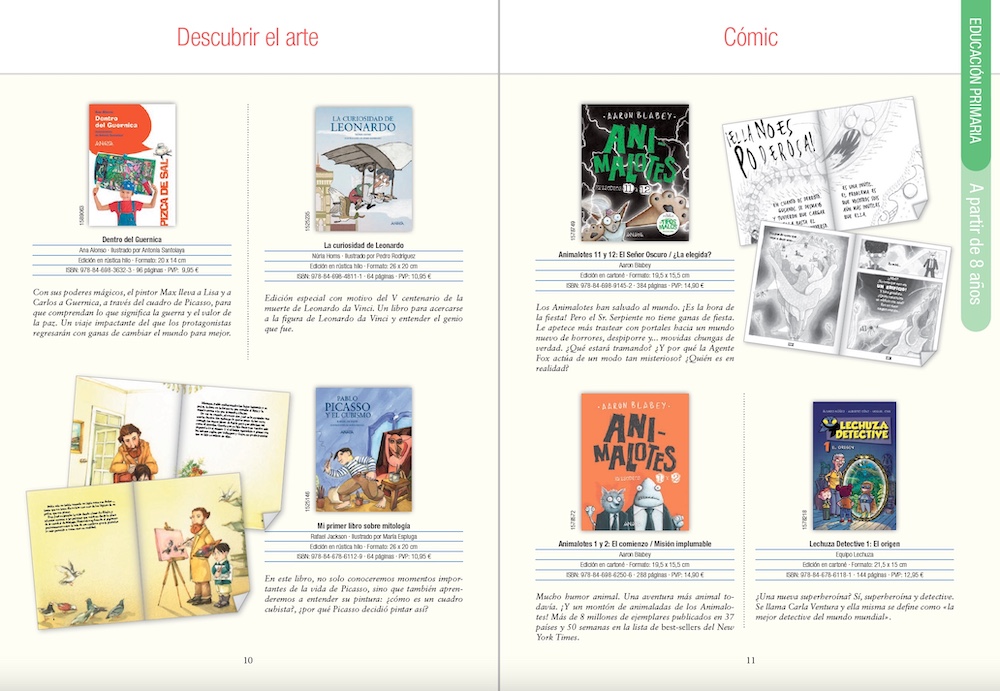Click 'Aaron Blabey' under Animalotes 11 y 12 title

(x=635, y=265)
